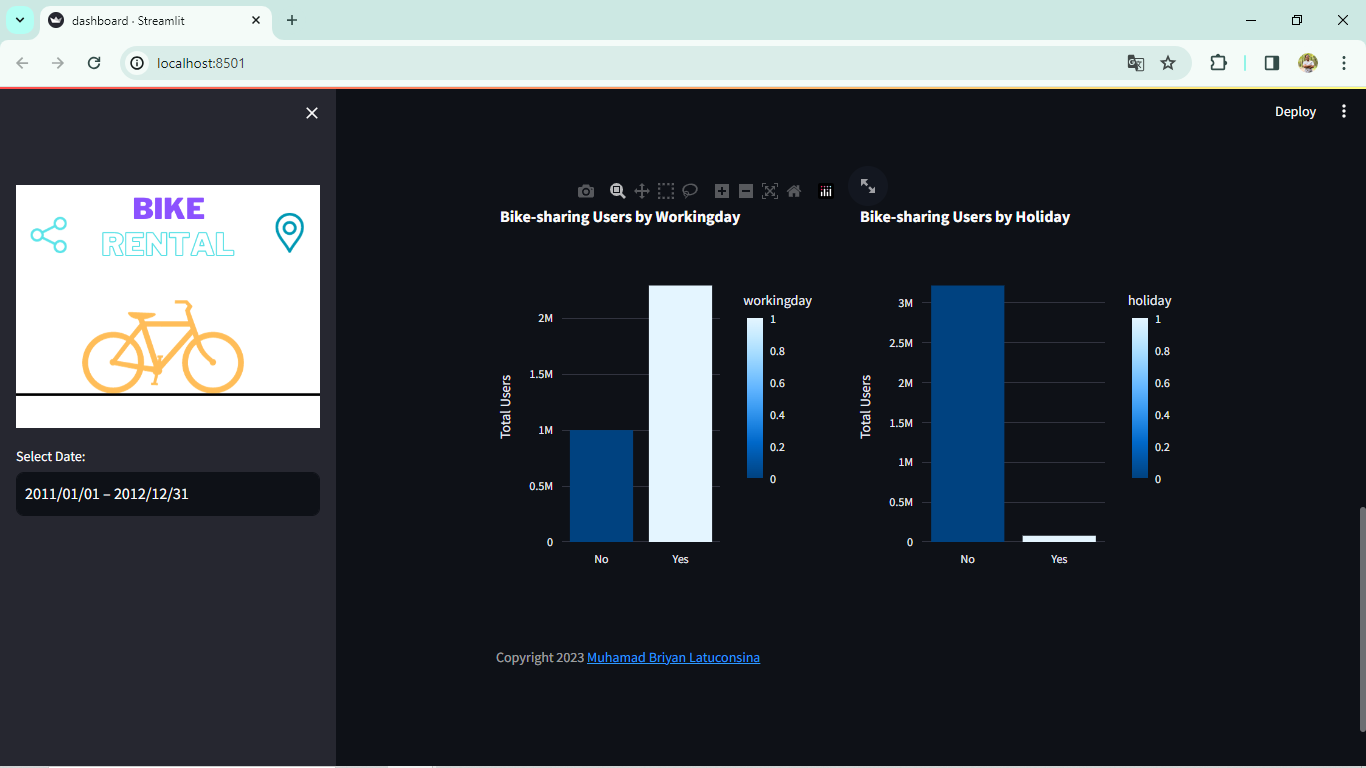Click the holiday 'No' bar
The width and height of the screenshot is (1366, 768).
[967, 414]
